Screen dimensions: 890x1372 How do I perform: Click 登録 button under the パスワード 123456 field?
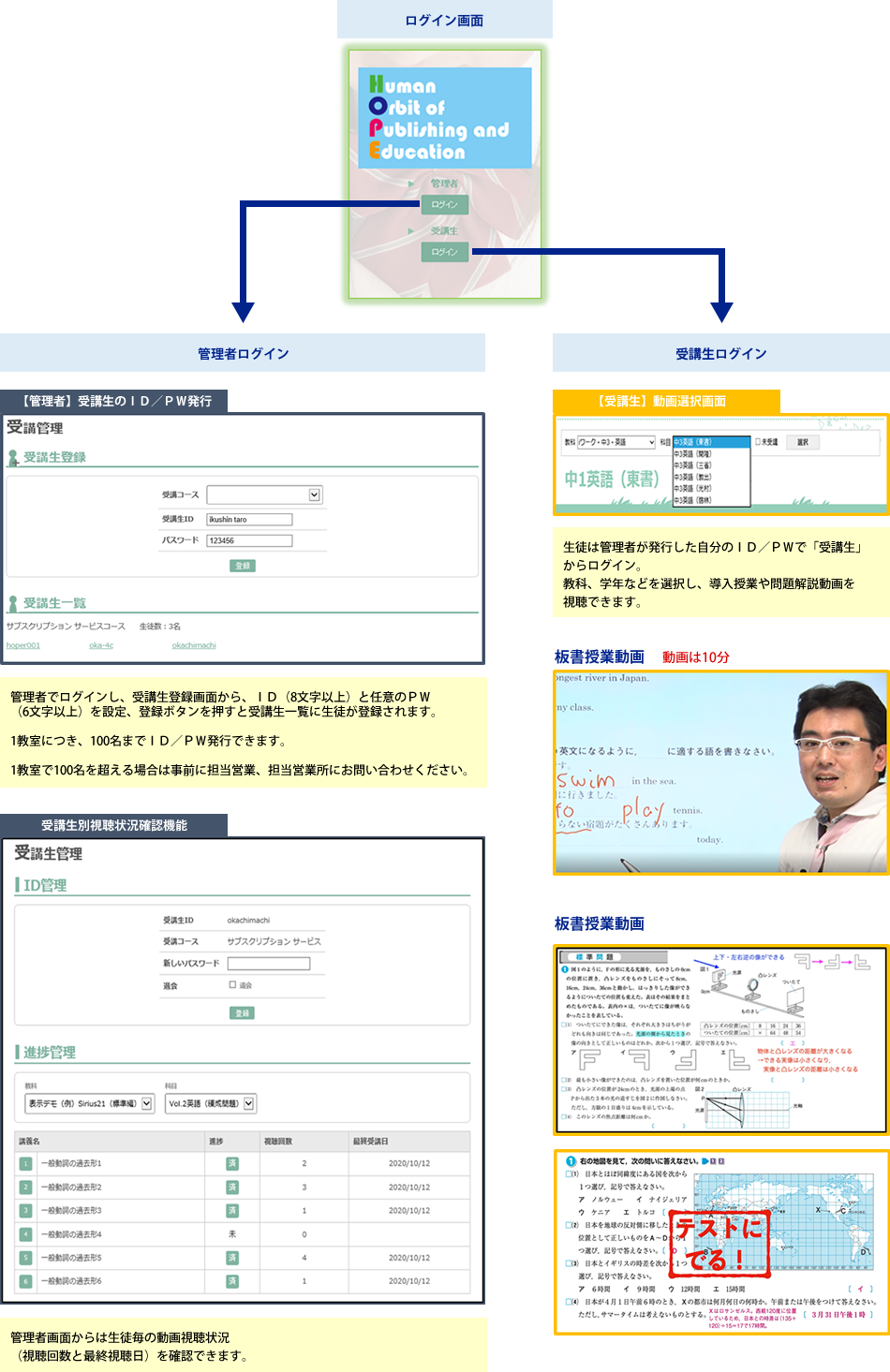[243, 566]
